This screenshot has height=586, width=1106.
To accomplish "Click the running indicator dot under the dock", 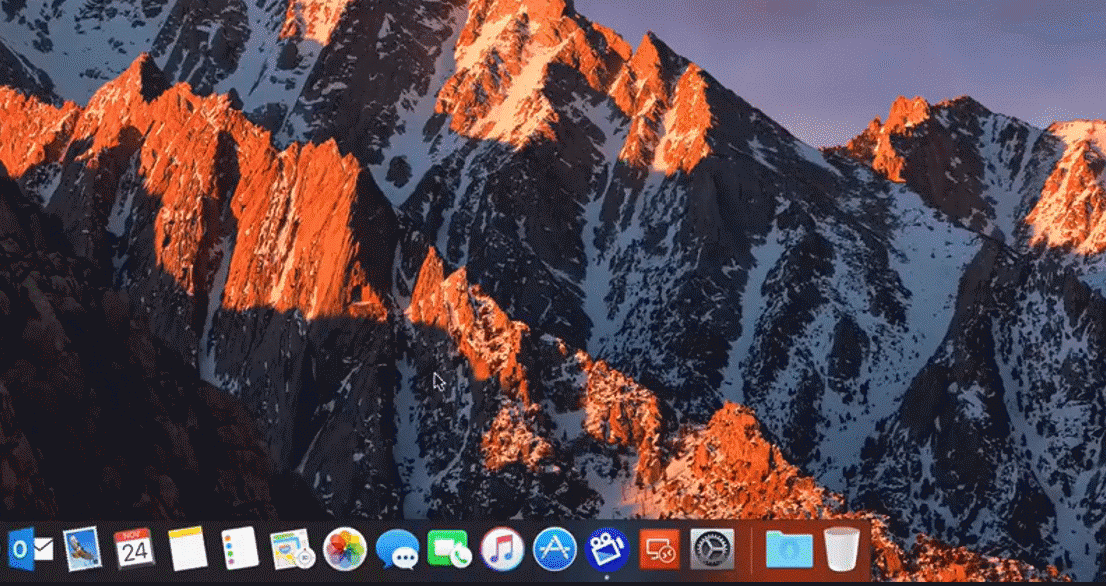I will coord(607,577).
